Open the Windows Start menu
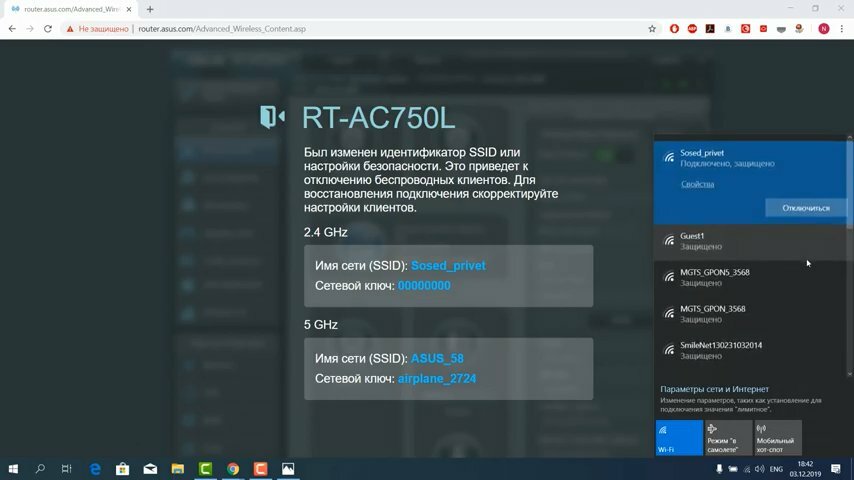The width and height of the screenshot is (854, 480). pyautogui.click(x=13, y=469)
